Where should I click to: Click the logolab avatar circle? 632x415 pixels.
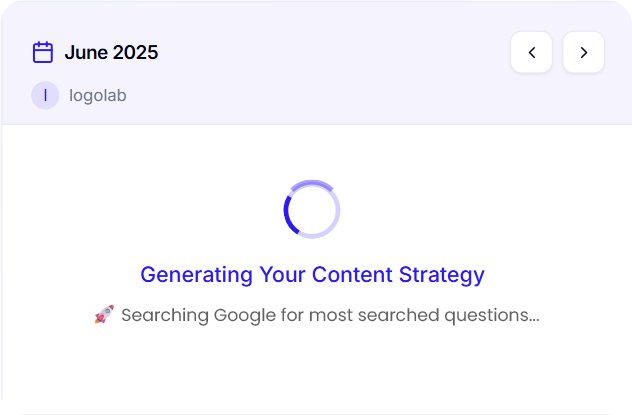(45, 95)
